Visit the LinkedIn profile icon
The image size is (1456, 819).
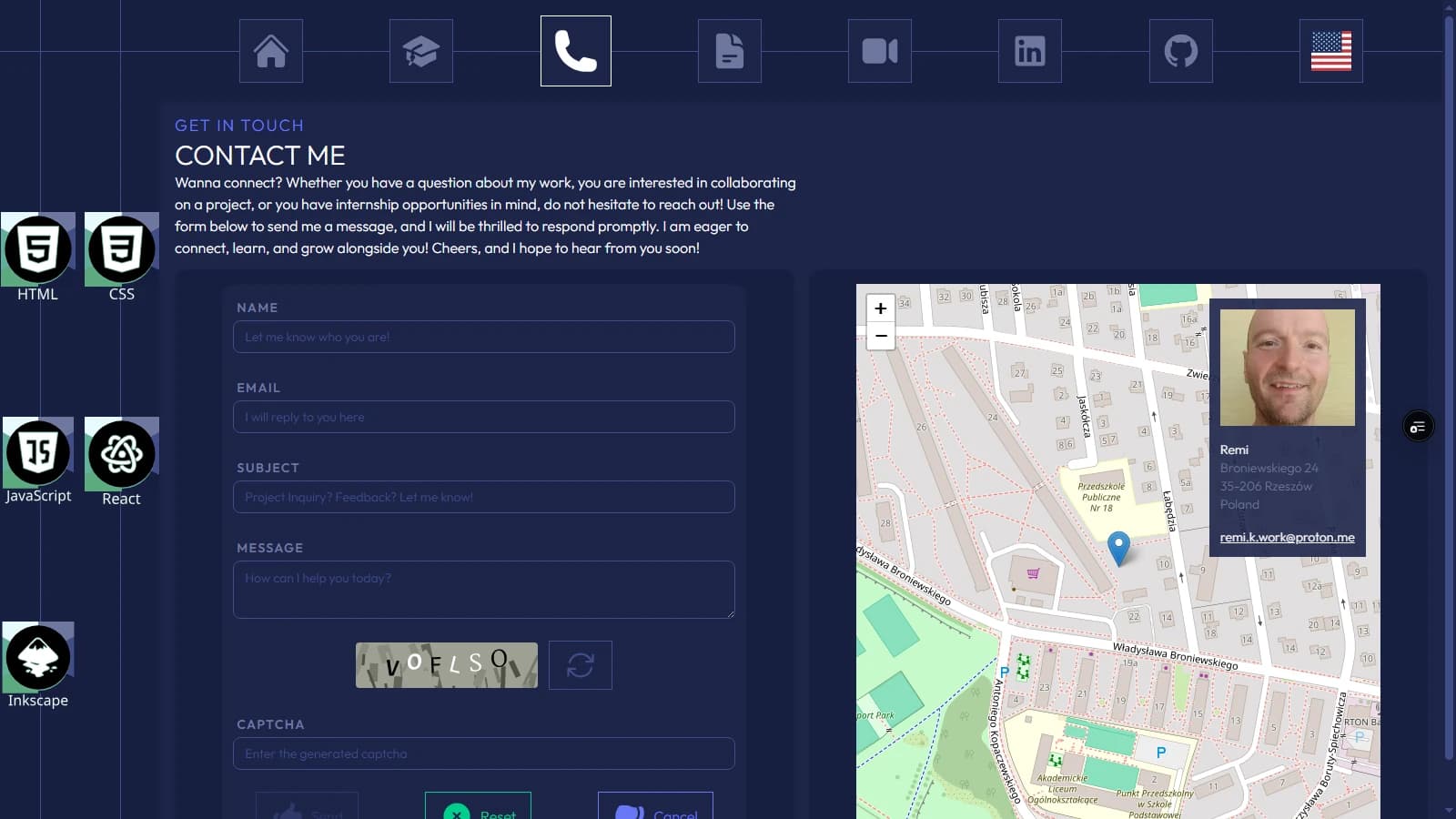tap(1030, 51)
